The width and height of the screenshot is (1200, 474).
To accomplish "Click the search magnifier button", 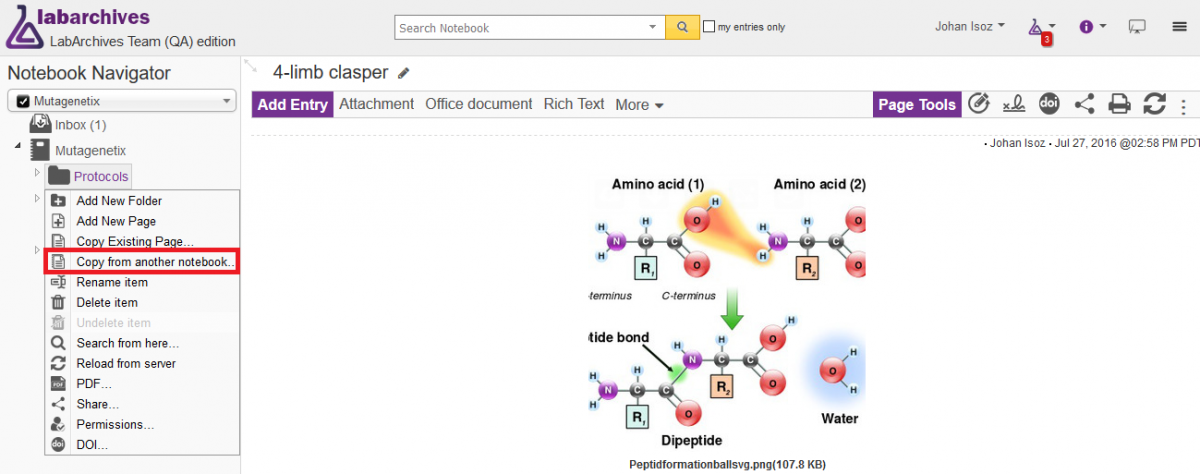I will 682,27.
